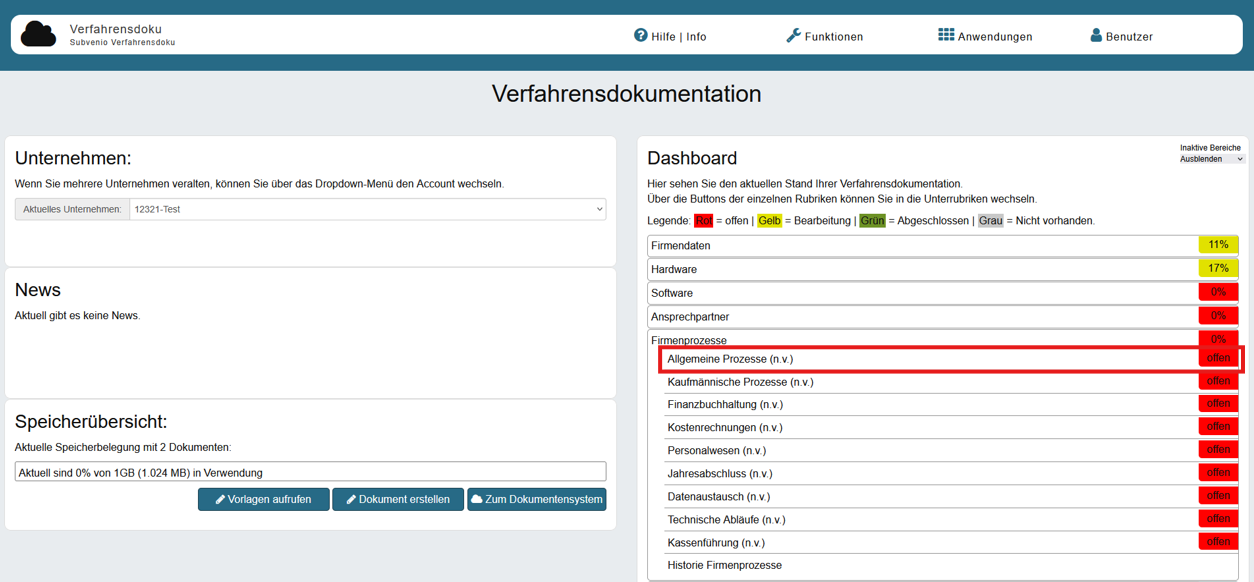Click the Verfahrensdokumentation page heading

[x=627, y=94]
